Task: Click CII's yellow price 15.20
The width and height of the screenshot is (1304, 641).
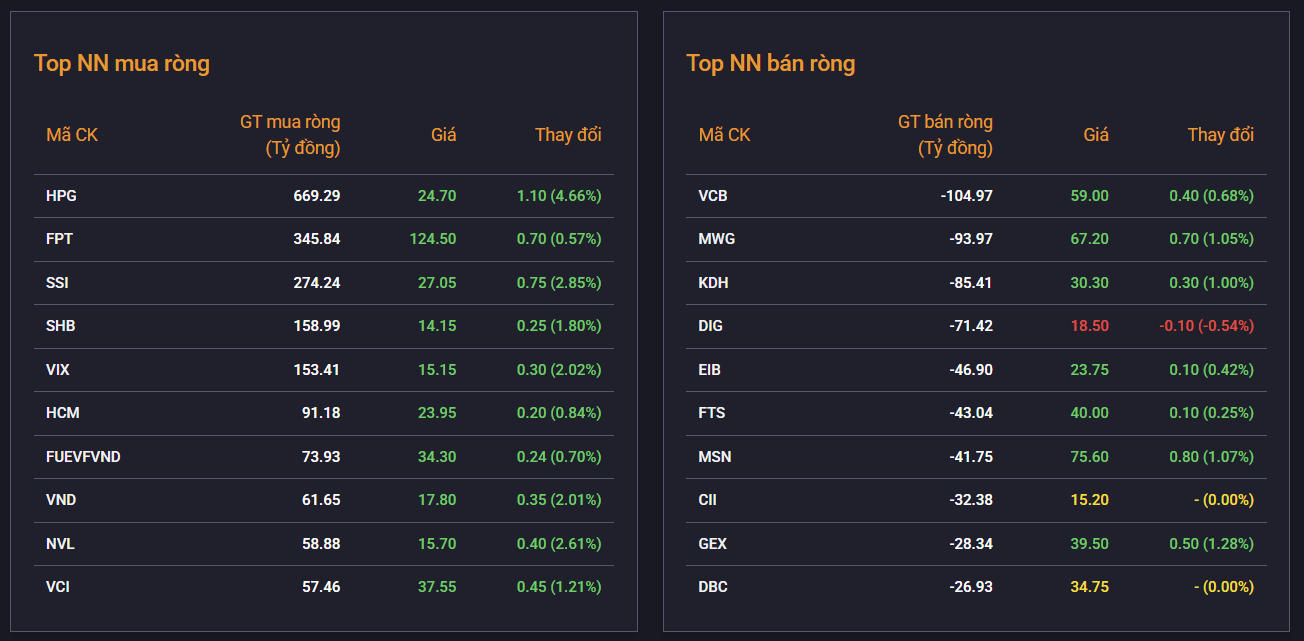Action: pyautogui.click(x=1089, y=500)
